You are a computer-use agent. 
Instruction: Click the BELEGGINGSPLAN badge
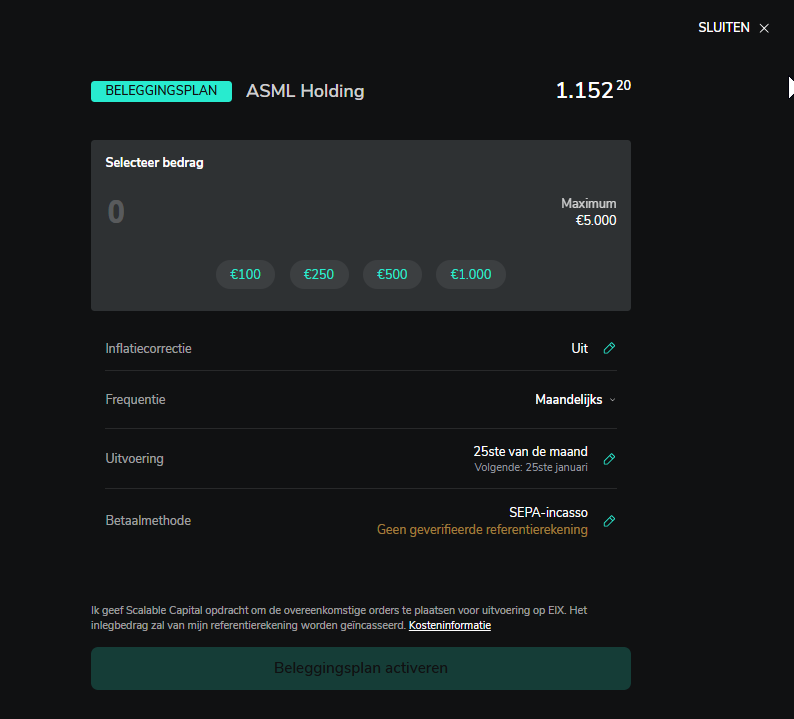[x=161, y=91]
